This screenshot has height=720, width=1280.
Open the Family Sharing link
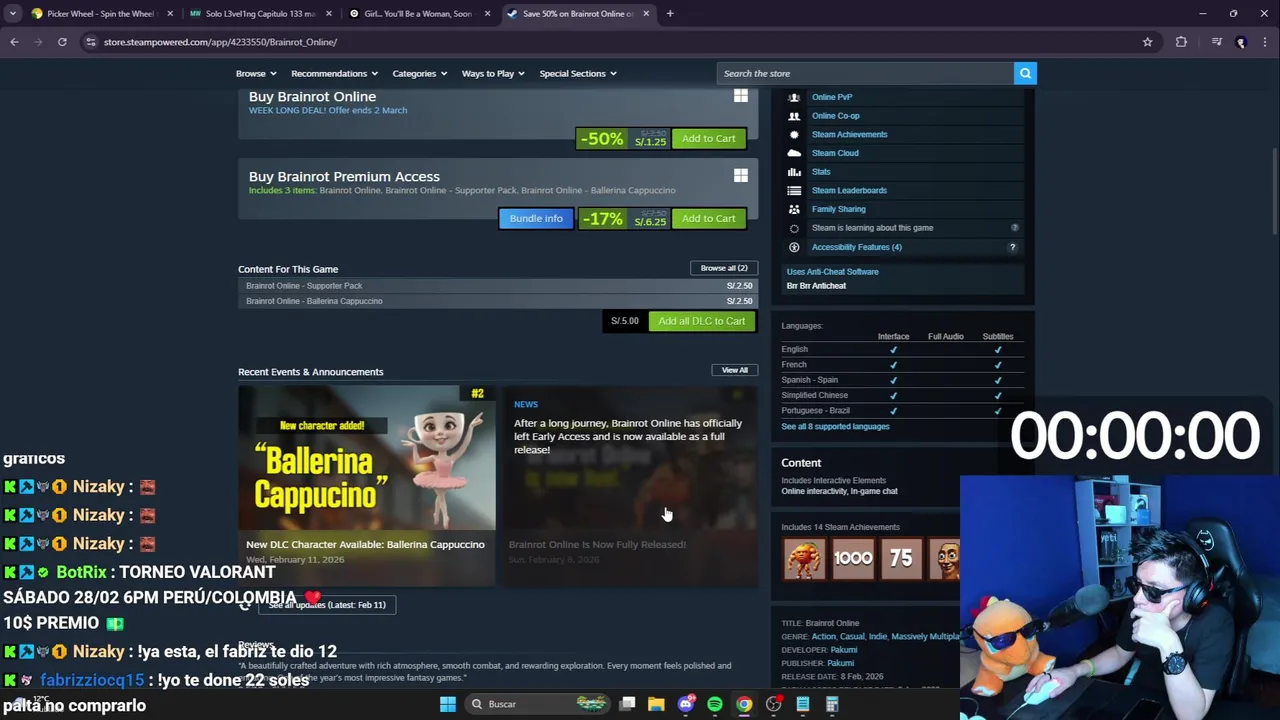[x=838, y=209]
